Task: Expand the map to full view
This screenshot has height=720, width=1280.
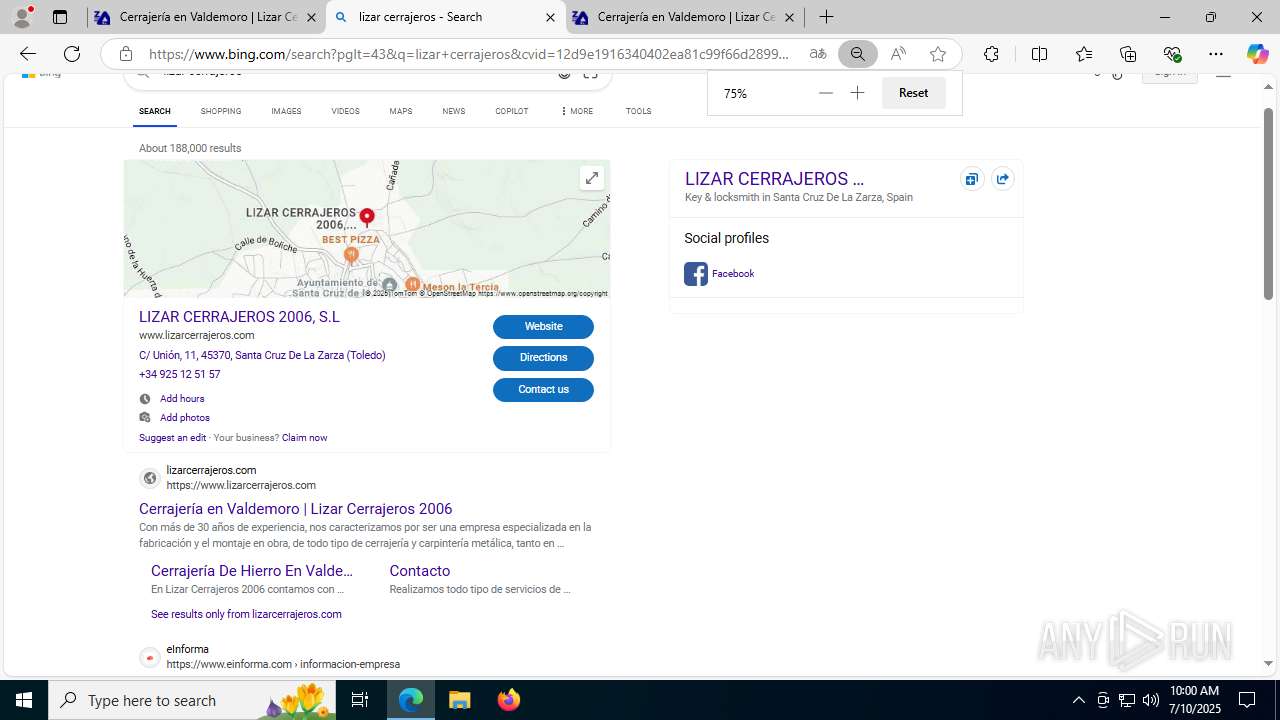Action: tap(592, 178)
